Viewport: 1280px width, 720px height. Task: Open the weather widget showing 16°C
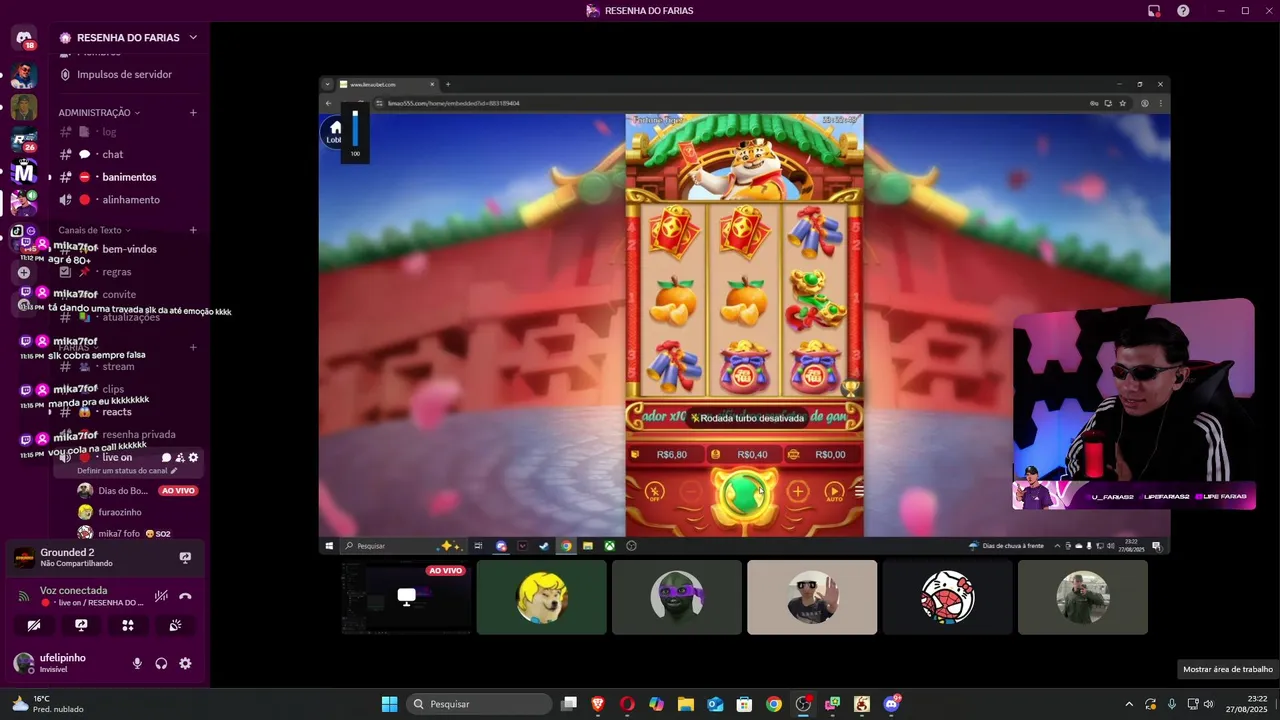[x=46, y=704]
